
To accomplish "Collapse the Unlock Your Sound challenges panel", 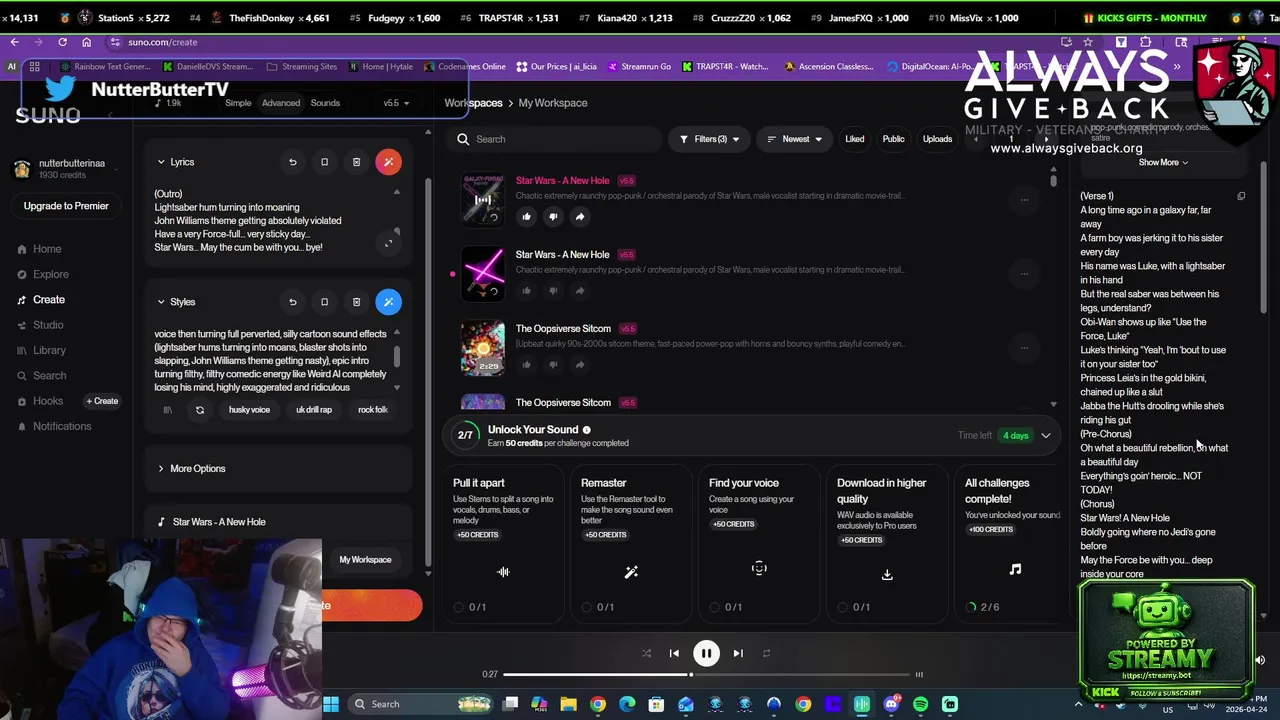I will click(1046, 436).
